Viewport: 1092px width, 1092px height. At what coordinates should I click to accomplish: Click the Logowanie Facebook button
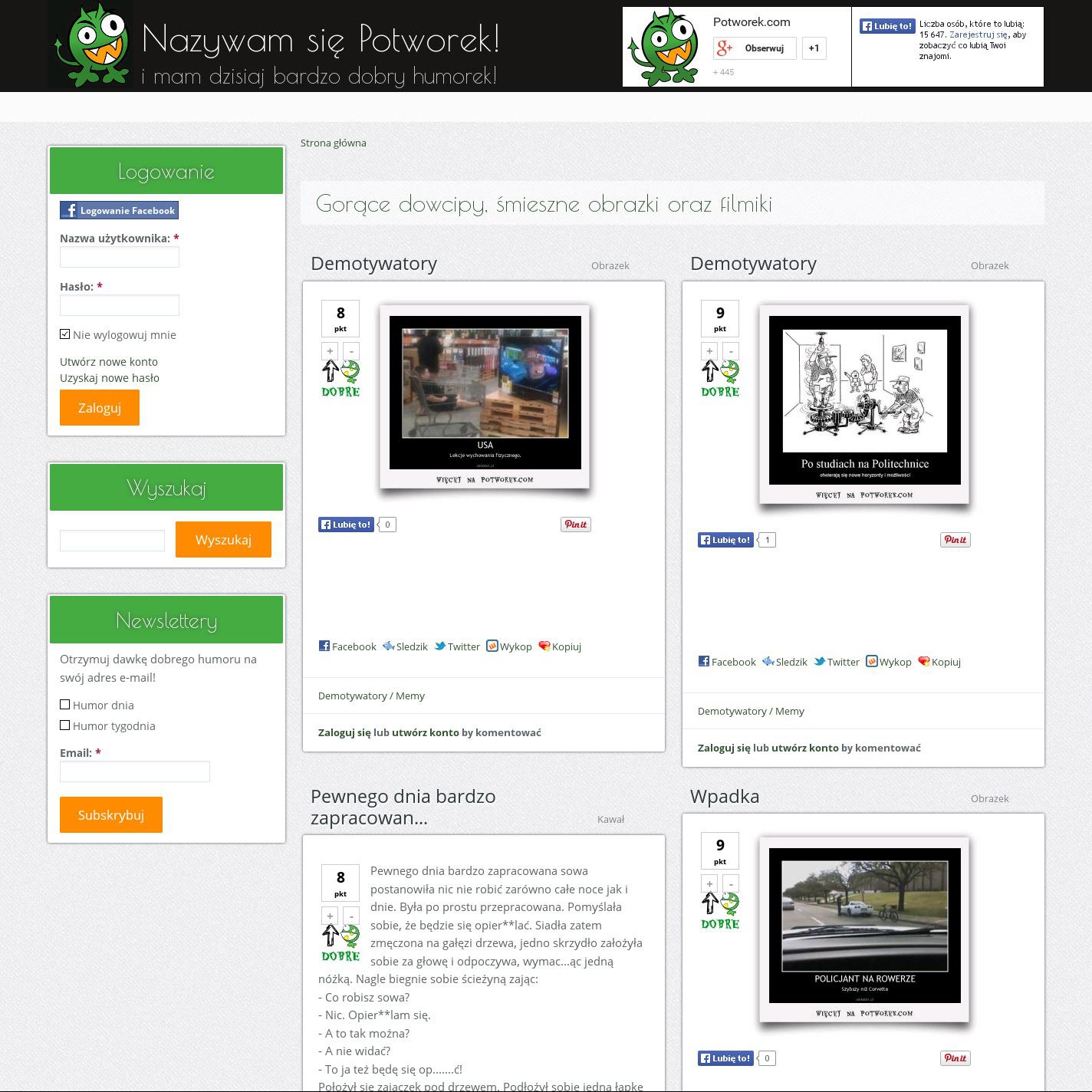pyautogui.click(x=120, y=210)
